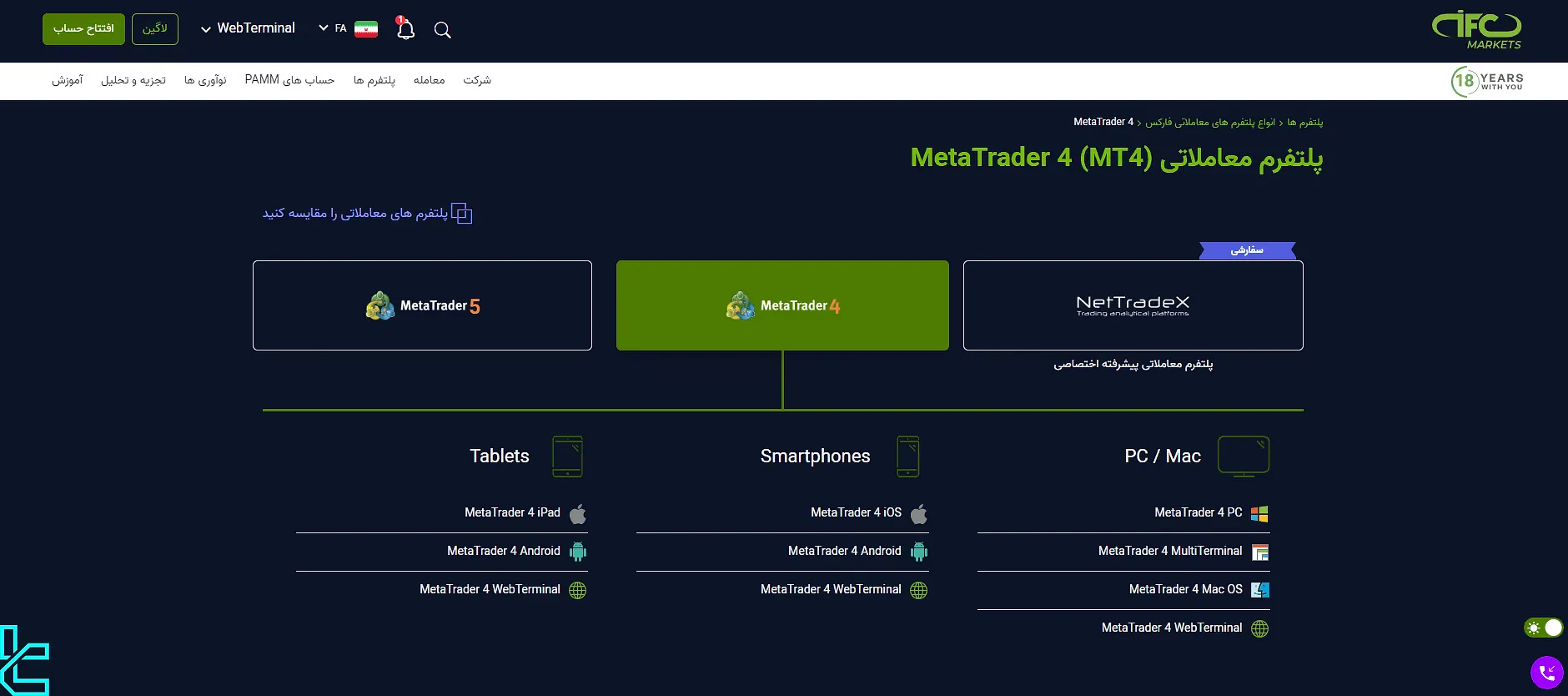Click the compare platforms squares icon
The height and width of the screenshot is (696, 1568).
click(462, 214)
